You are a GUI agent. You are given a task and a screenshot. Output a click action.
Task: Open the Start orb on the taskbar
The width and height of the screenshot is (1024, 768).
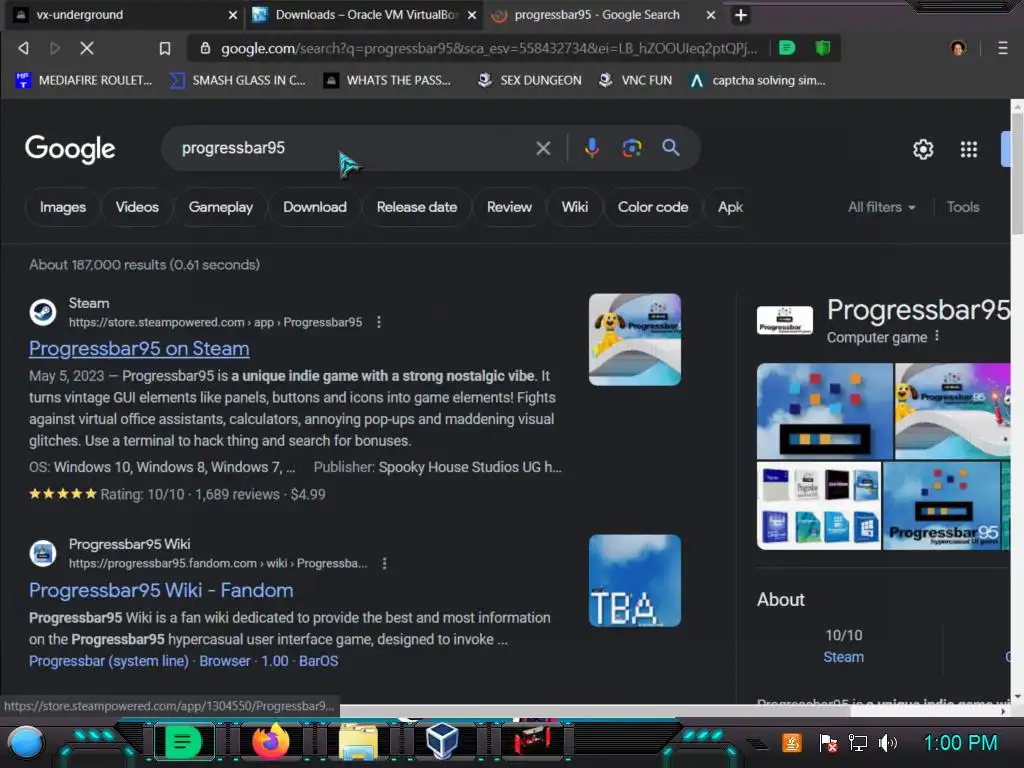coord(26,743)
